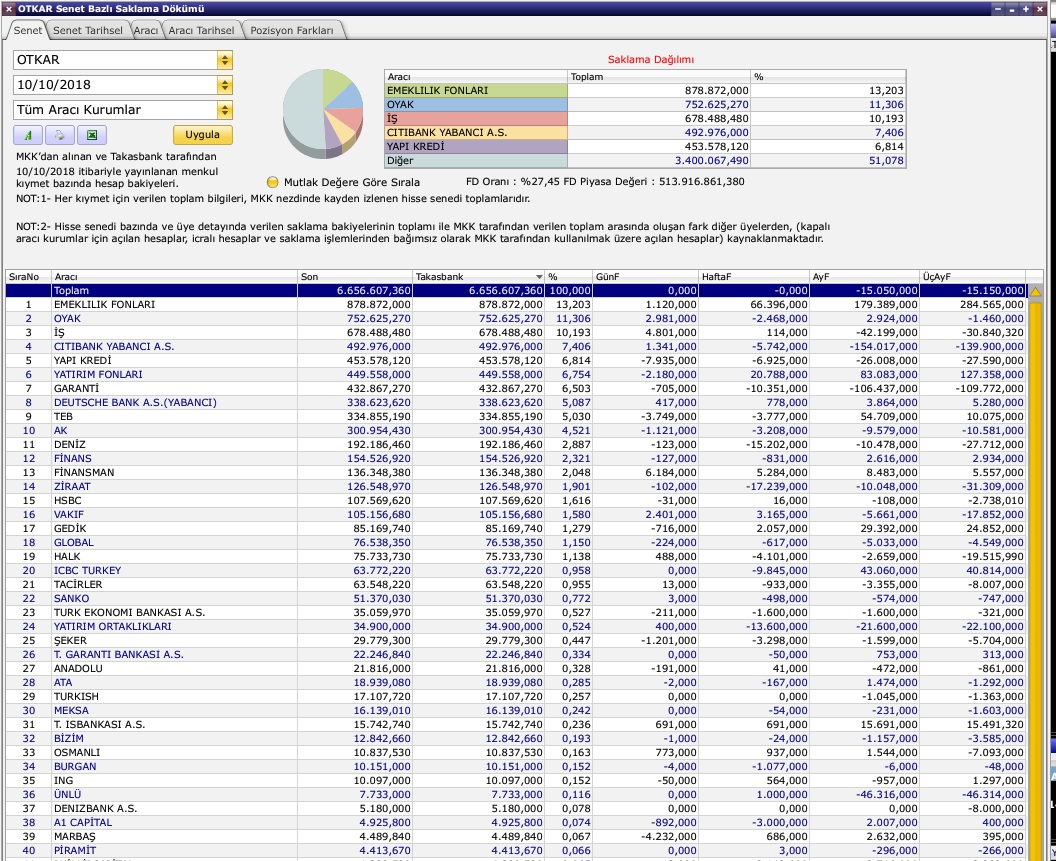Click the 10/10/2018 date field

115,85
